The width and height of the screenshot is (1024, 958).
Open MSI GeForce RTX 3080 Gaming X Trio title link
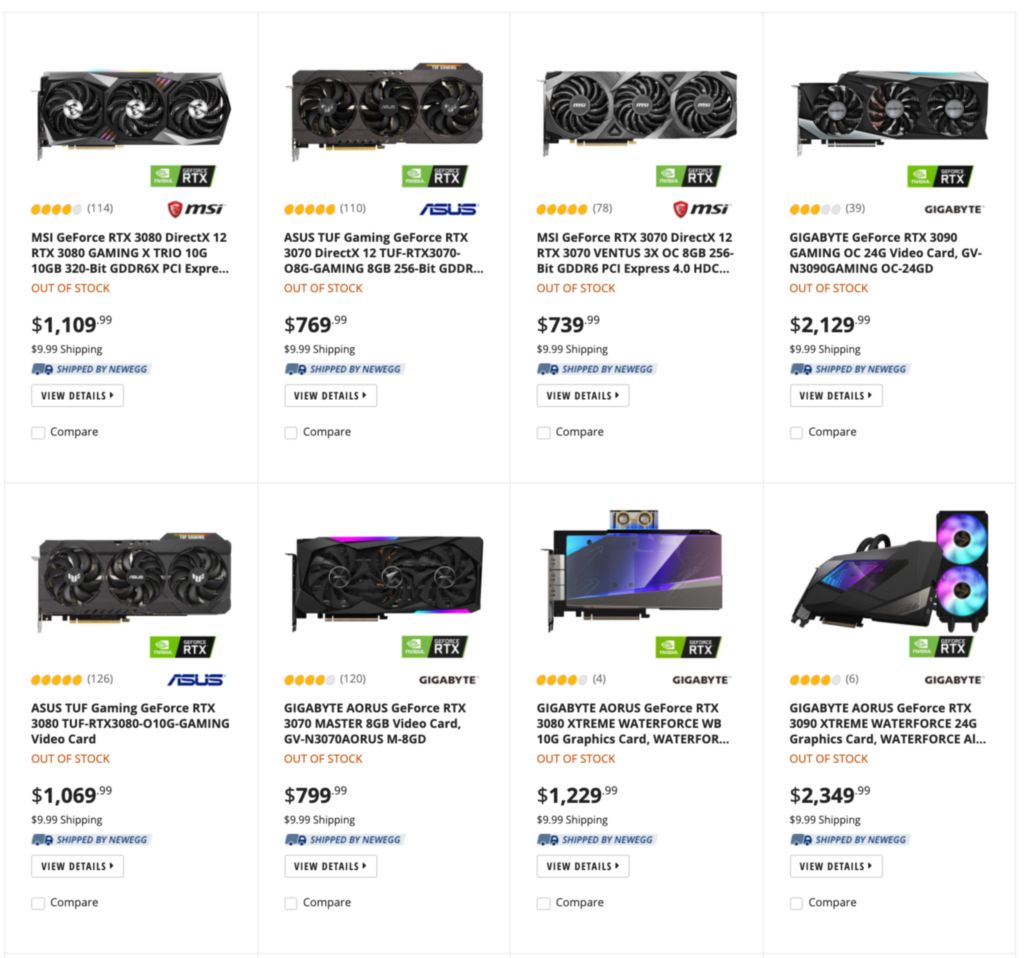pyautogui.click(x=130, y=253)
